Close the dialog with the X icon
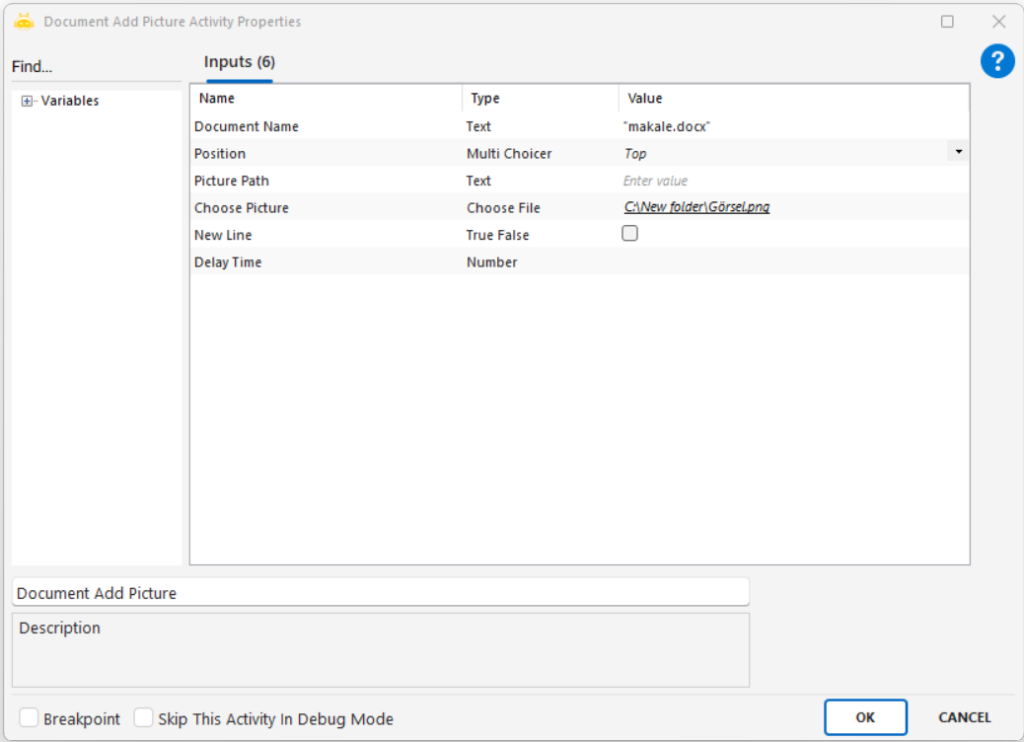Viewport: 1024px width, 742px height. point(998,21)
